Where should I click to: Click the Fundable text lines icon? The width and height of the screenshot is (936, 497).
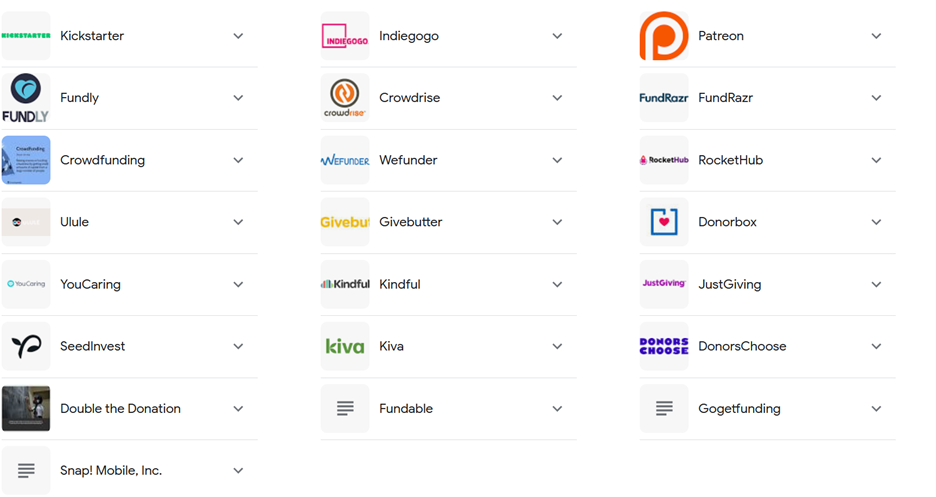point(345,409)
